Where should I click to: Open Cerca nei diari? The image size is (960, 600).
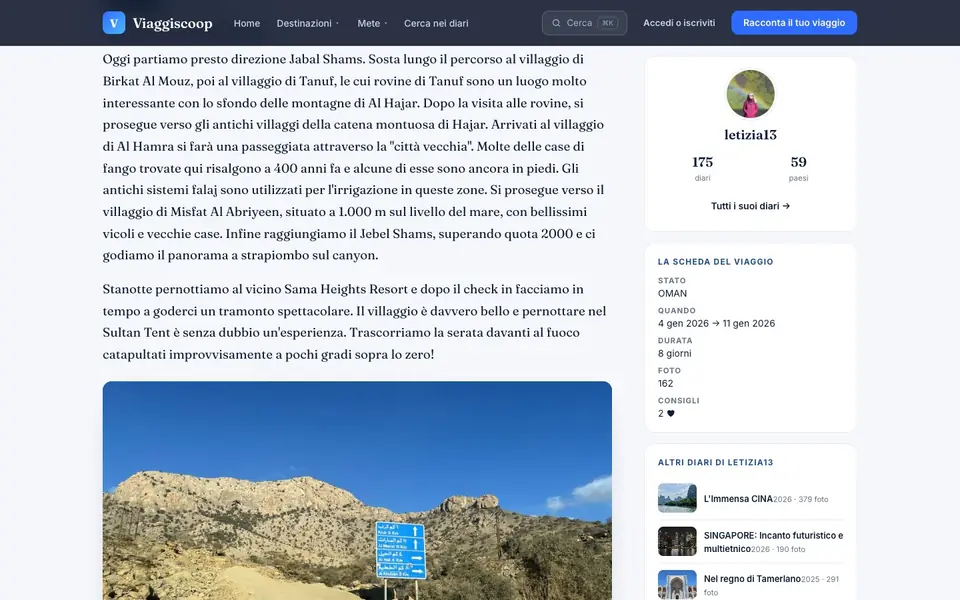436,23
